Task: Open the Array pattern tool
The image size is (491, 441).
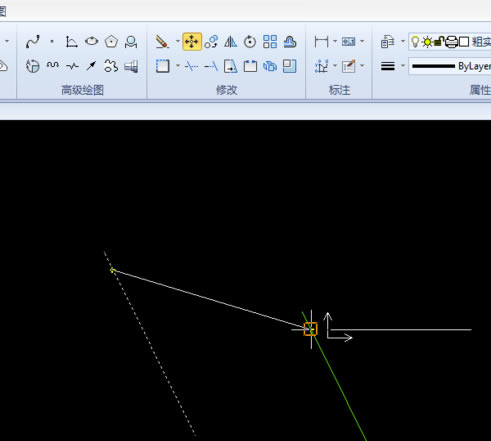Action: tap(270, 42)
